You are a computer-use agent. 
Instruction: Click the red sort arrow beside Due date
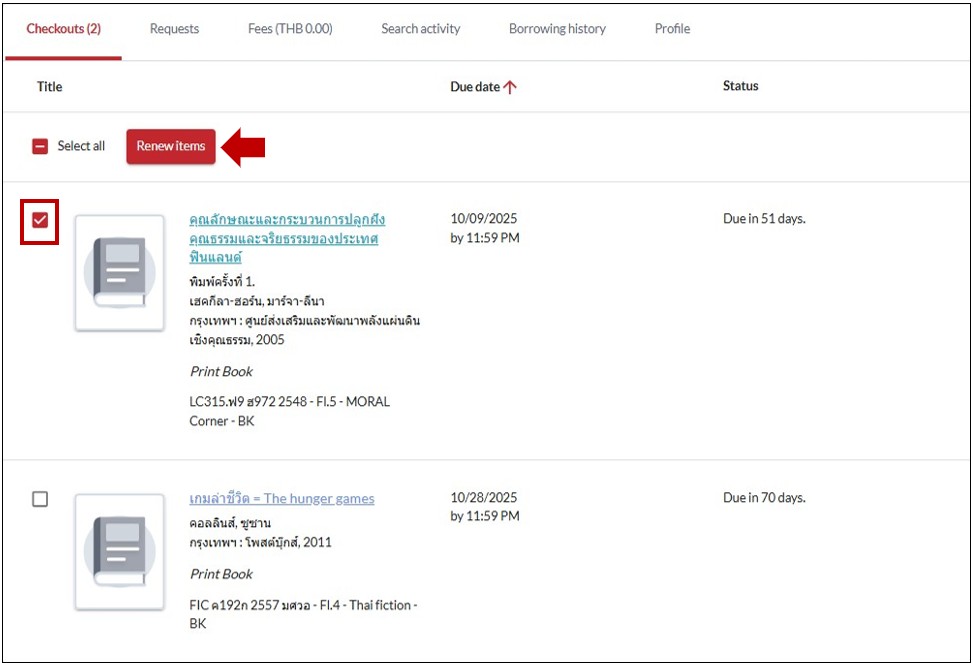(x=510, y=87)
